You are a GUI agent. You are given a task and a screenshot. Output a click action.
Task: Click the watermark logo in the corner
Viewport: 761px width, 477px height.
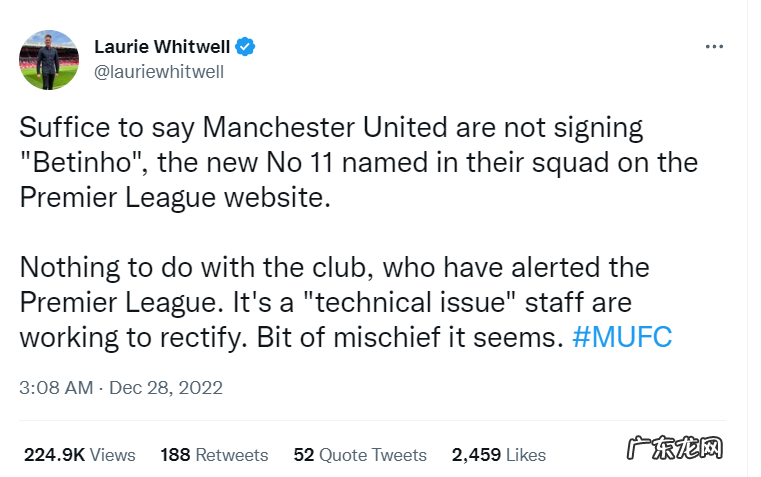click(675, 451)
